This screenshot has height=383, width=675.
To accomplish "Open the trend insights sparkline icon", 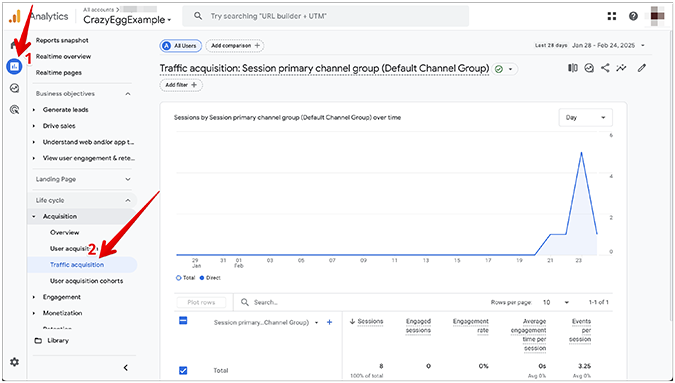I will click(x=621, y=68).
